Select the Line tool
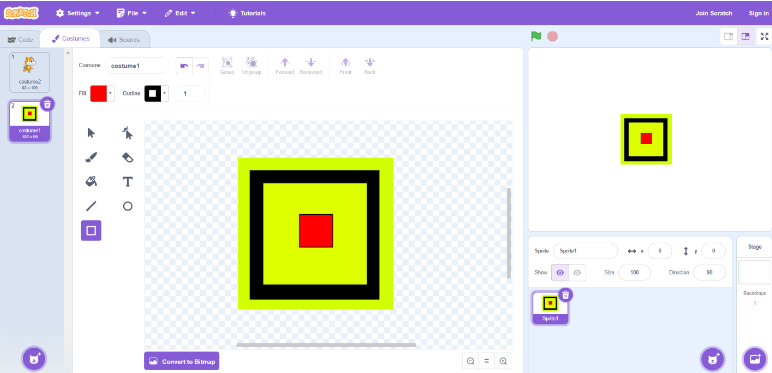 (x=91, y=206)
